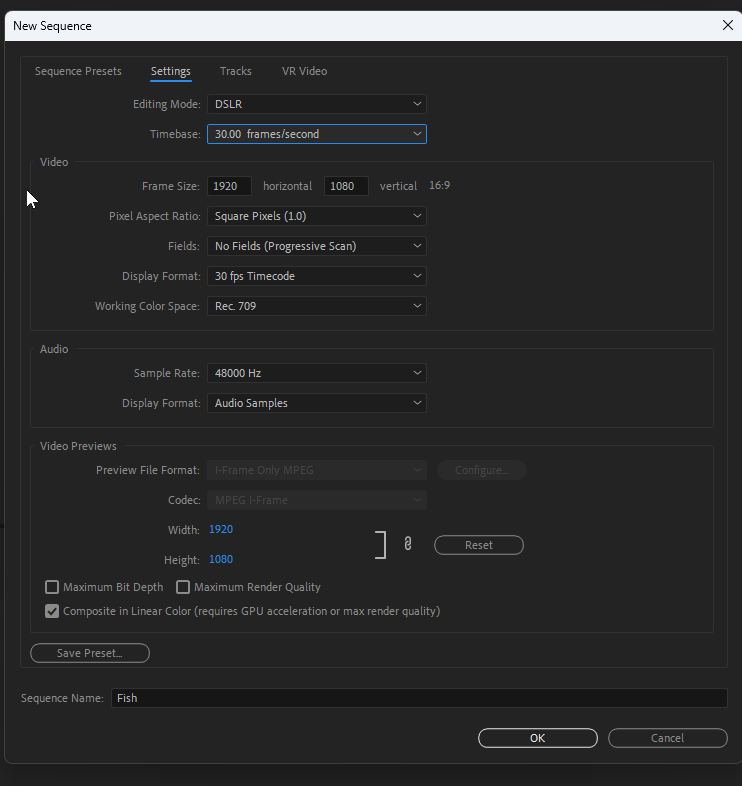Screen dimensions: 742x786
Task: Expand the Fields dropdown menu
Action: (316, 246)
